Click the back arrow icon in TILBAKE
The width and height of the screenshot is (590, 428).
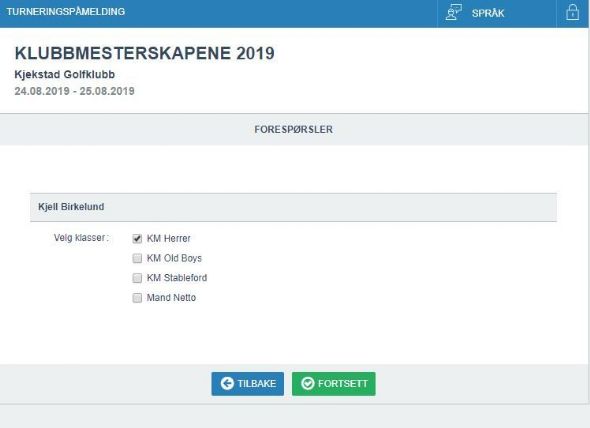(227, 383)
